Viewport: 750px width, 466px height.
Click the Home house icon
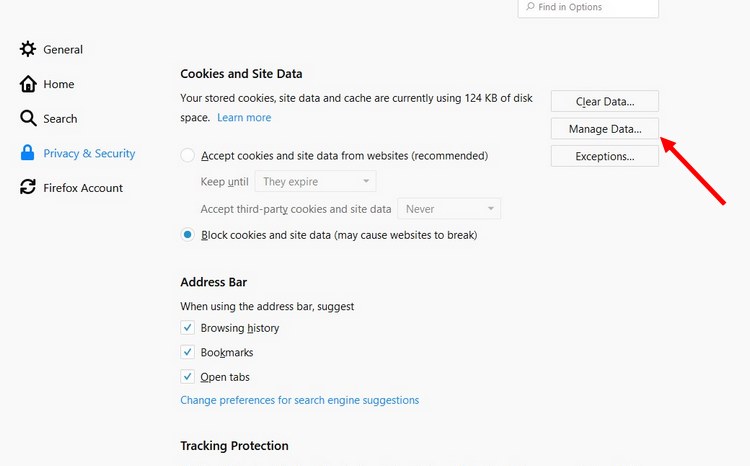tap(28, 84)
